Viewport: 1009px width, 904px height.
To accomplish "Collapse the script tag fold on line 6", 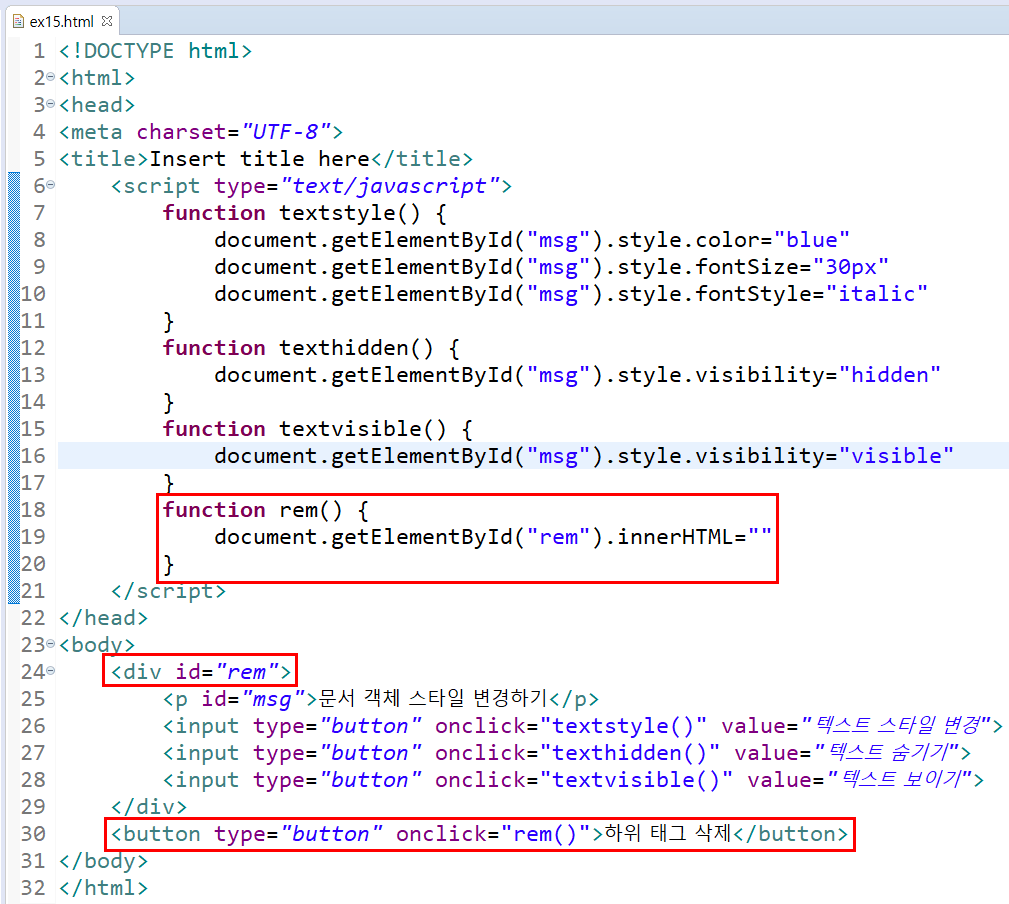I will coord(51,185).
